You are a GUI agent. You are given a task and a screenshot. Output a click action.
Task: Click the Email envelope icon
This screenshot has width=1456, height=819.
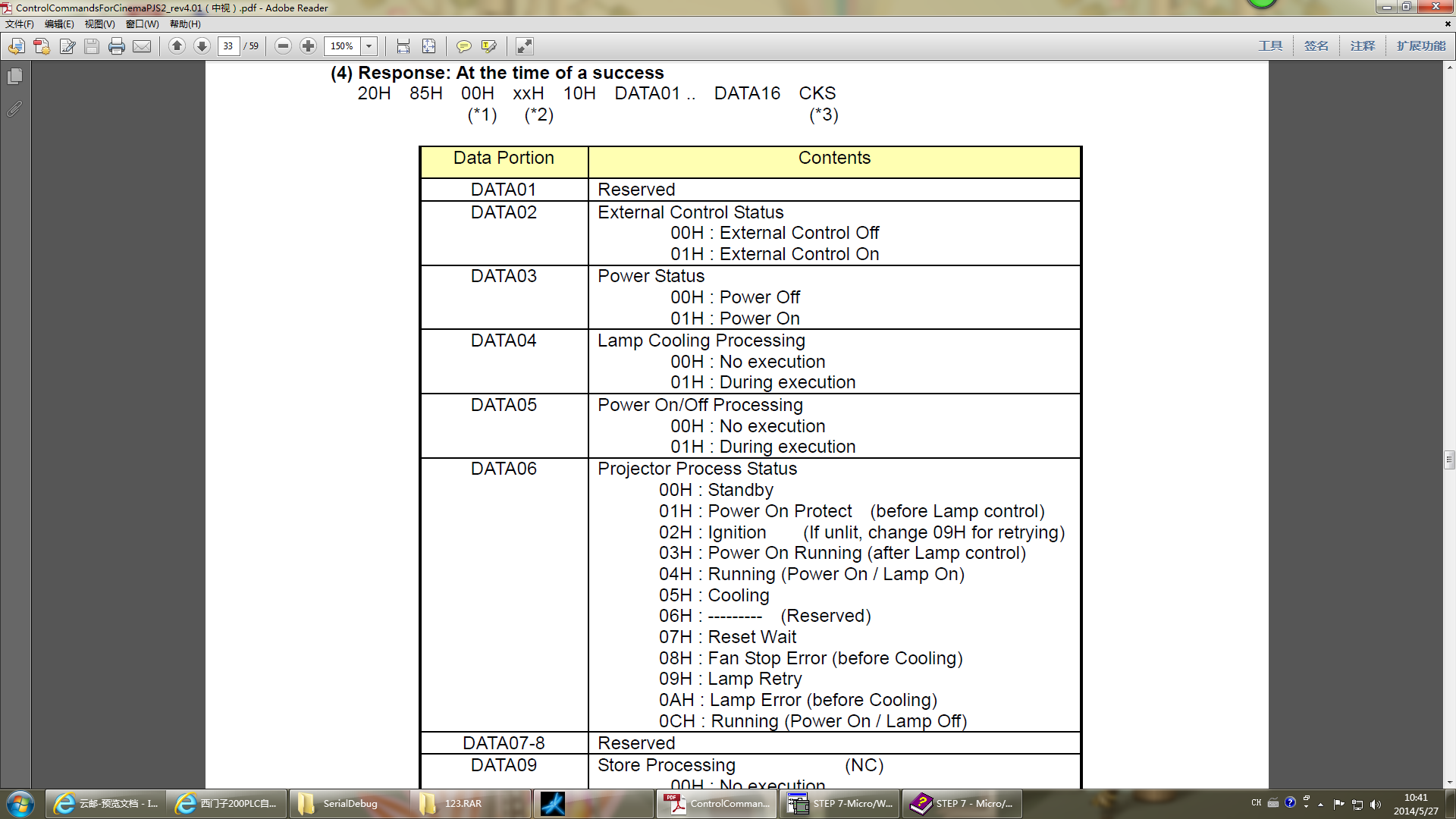click(x=142, y=46)
